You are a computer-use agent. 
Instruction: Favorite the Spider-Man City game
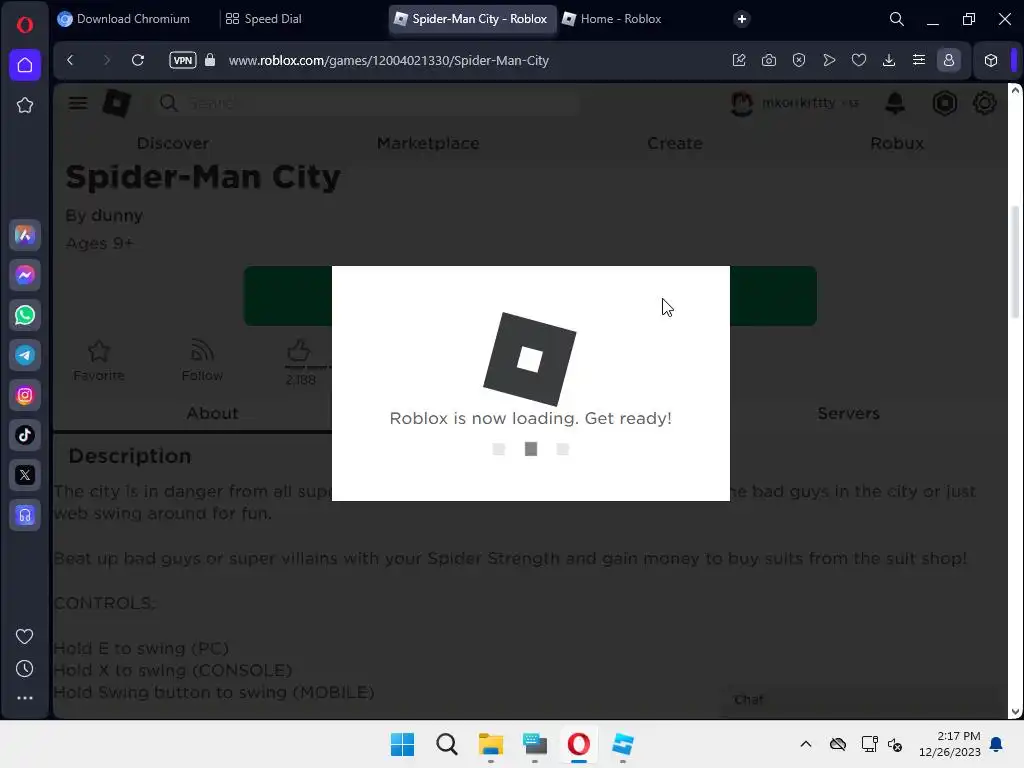(x=99, y=360)
